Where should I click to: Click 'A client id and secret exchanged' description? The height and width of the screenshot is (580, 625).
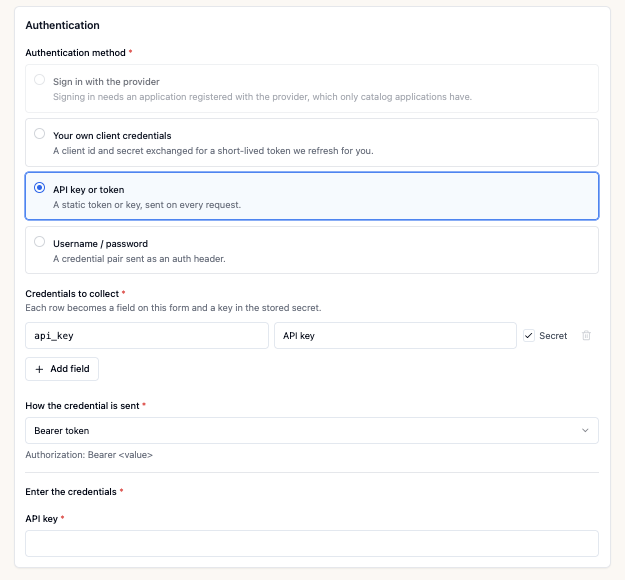213,151
